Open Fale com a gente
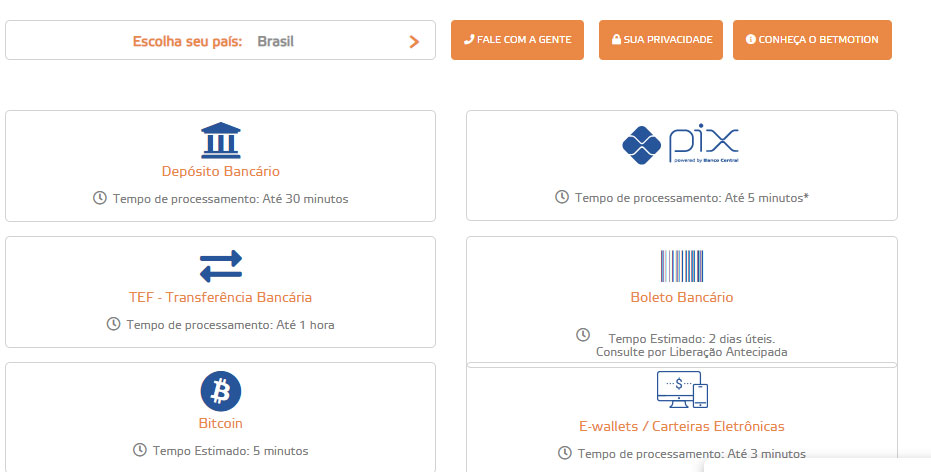Image resolution: width=931 pixels, height=472 pixels. pos(517,40)
